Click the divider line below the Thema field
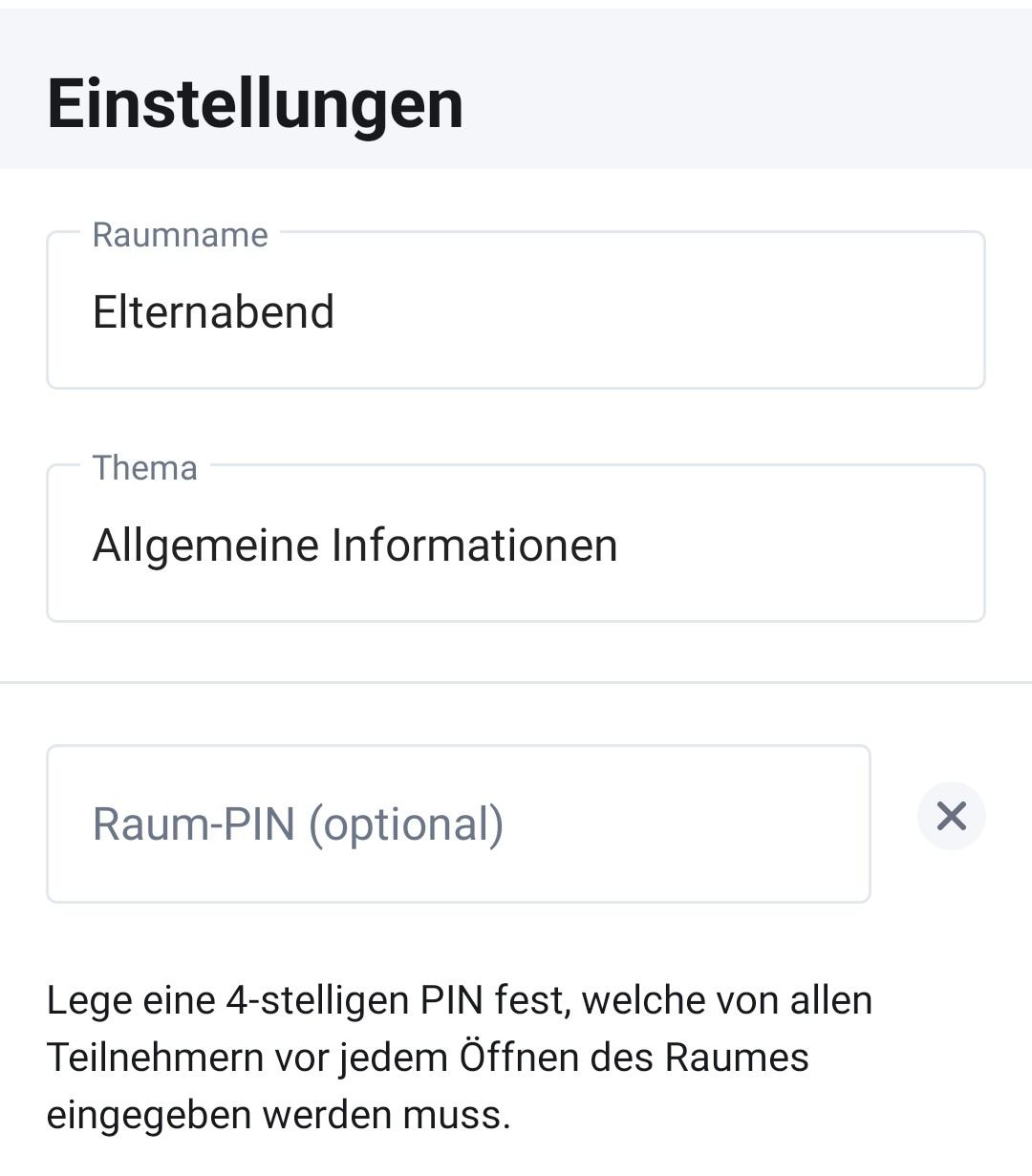Image resolution: width=1032 pixels, height=1176 pixels. tap(516, 683)
